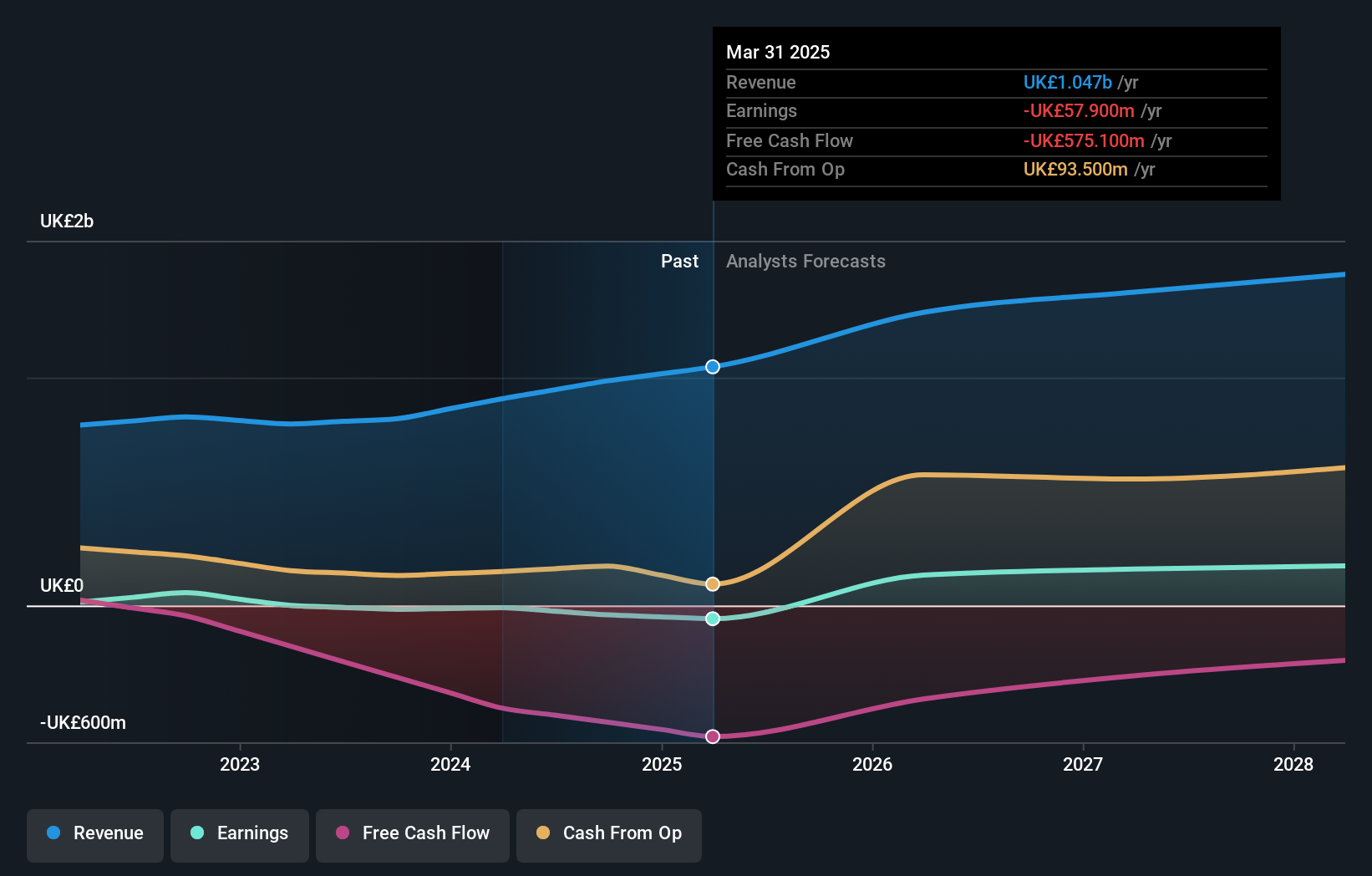Collapse the Past section of the chart

click(x=679, y=261)
